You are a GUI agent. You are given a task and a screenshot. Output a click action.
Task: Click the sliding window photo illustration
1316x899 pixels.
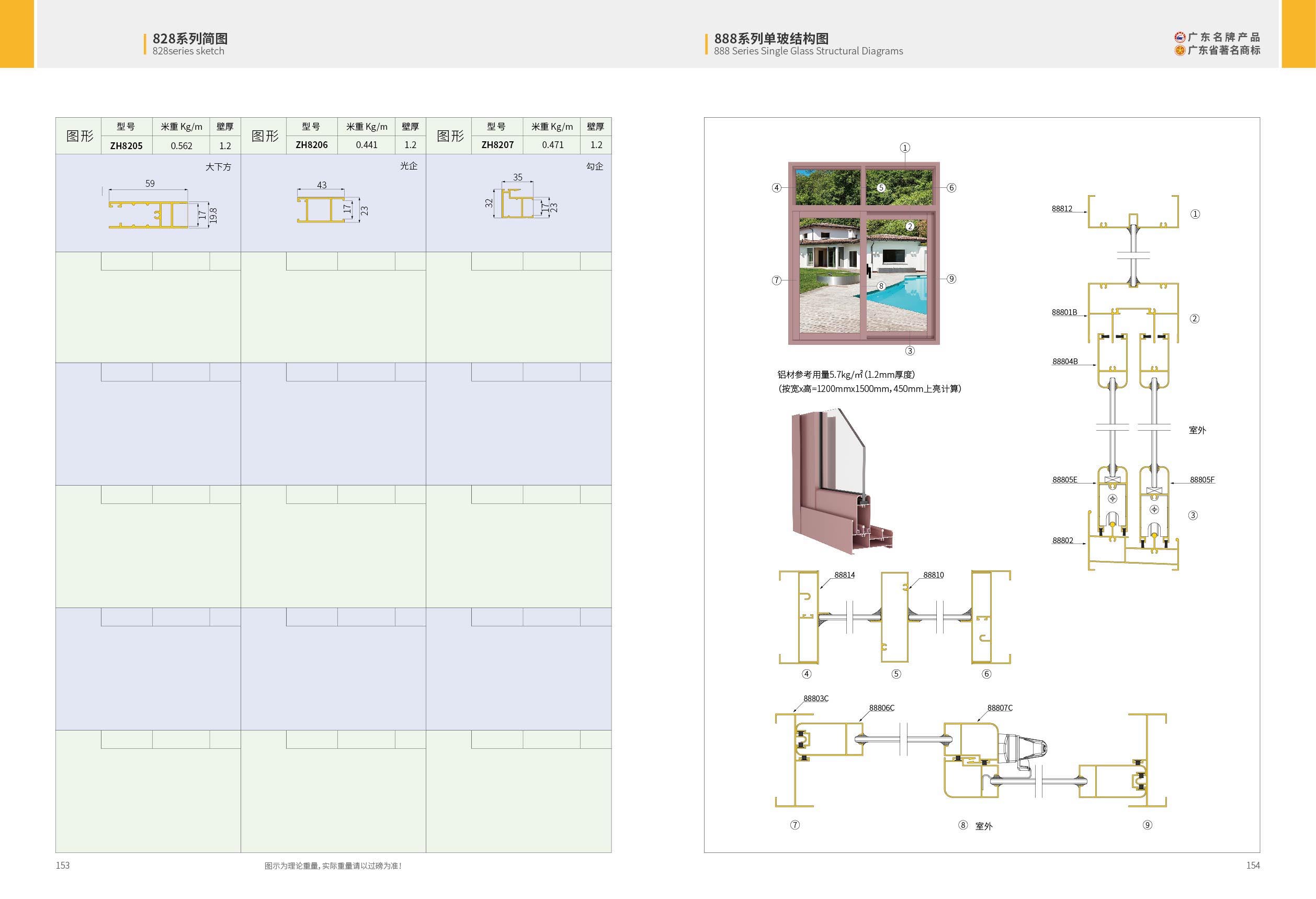864,253
